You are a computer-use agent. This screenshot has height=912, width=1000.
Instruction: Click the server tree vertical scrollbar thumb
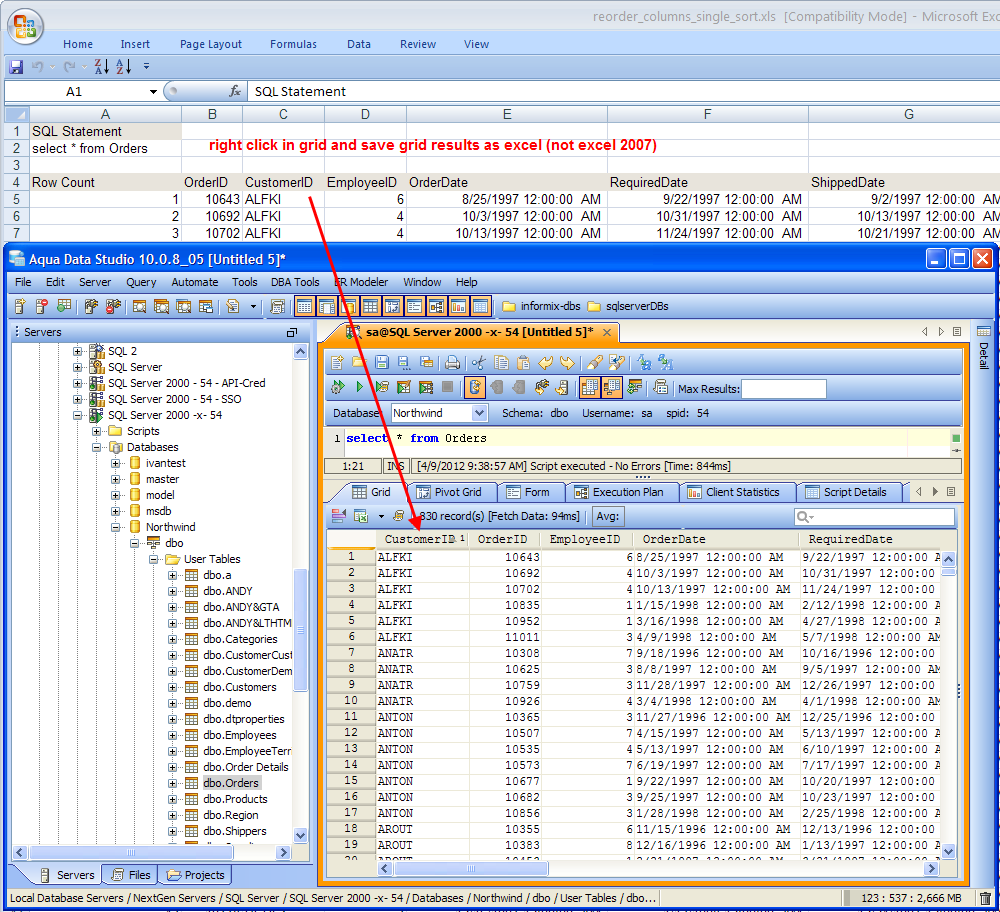pos(300,630)
